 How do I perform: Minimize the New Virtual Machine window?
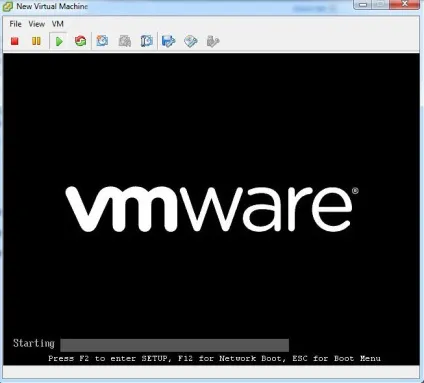tap(363, 4)
